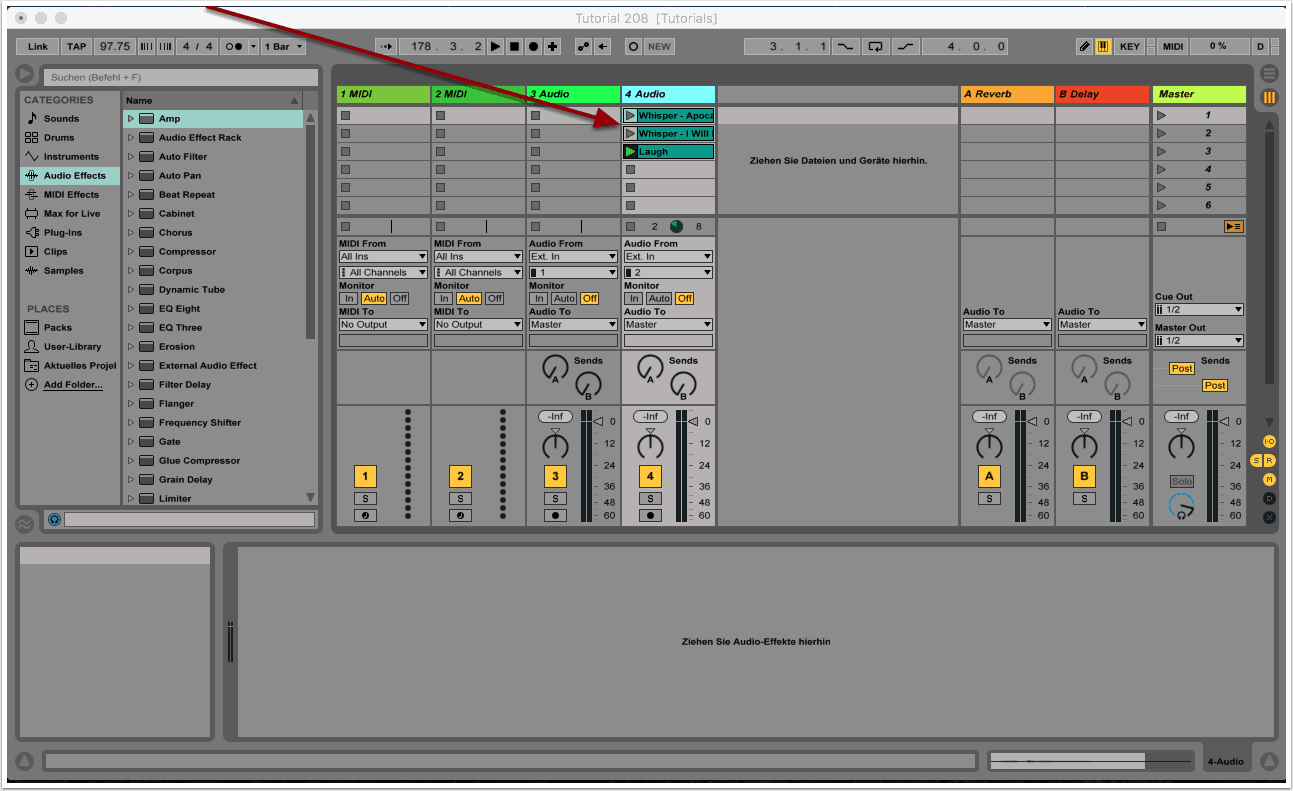
Task: Select the Instruments category in the browser
Action: 70,157
